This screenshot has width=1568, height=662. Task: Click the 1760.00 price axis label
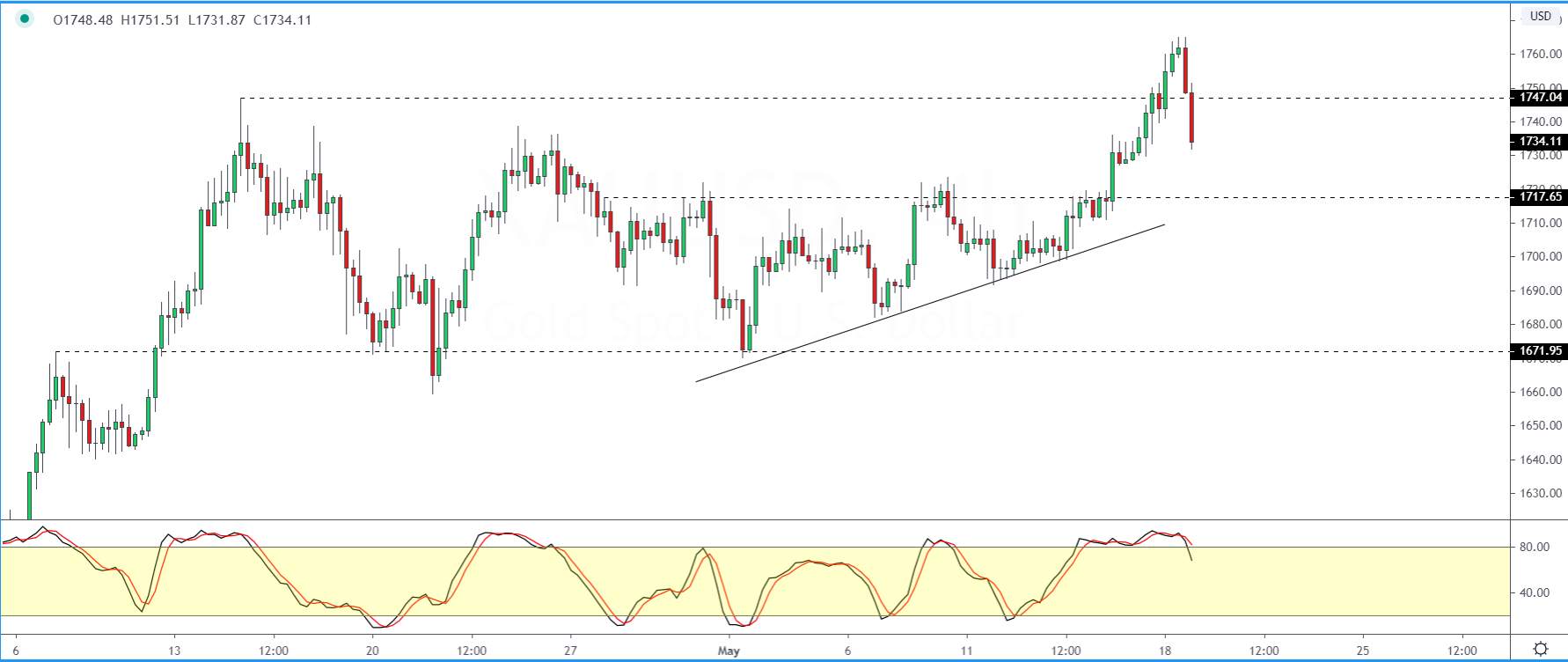(x=1541, y=55)
